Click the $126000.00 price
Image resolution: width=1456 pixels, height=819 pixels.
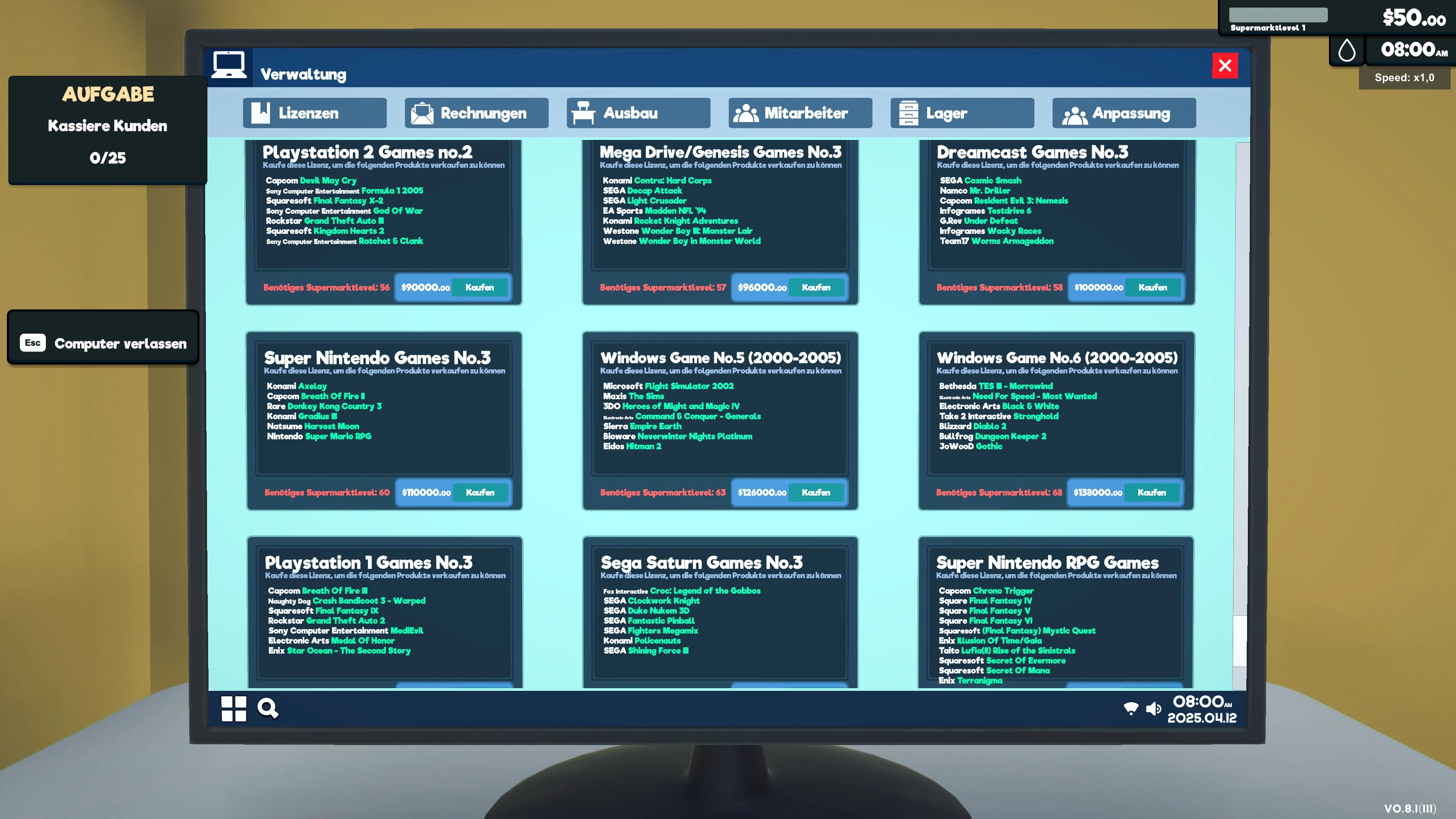coord(762,492)
